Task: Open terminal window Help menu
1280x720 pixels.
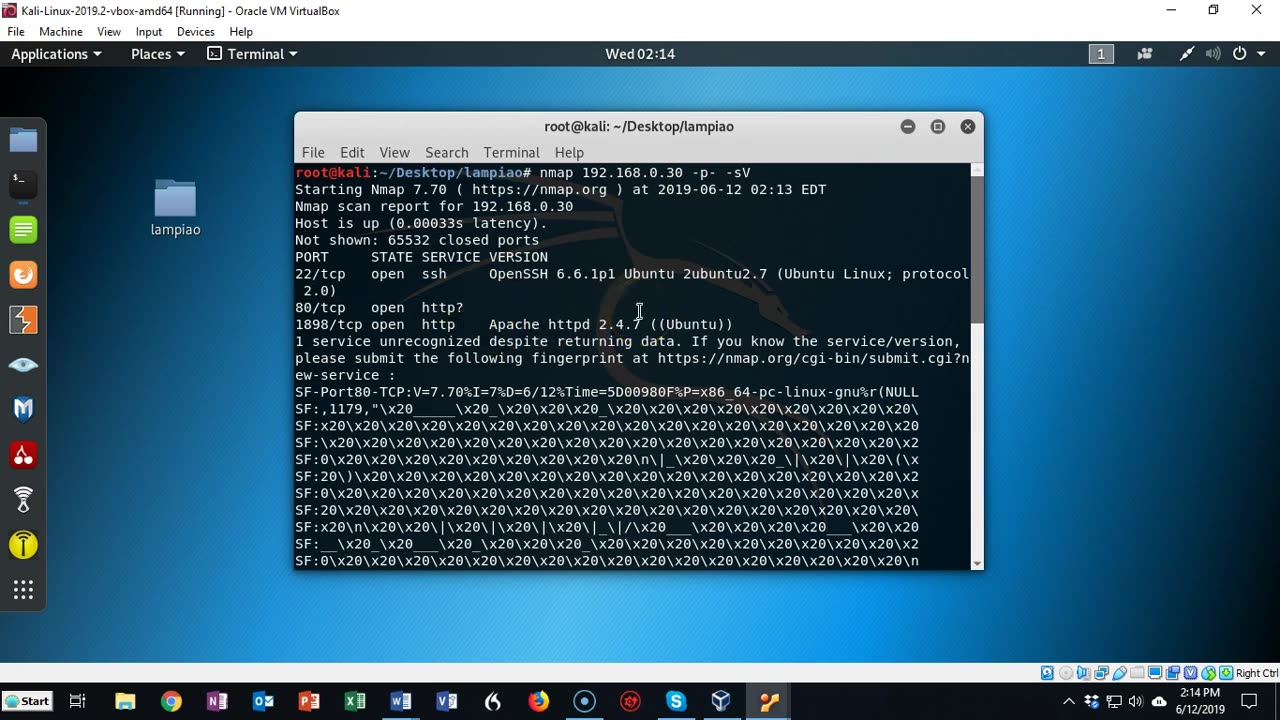Action: pos(569,152)
